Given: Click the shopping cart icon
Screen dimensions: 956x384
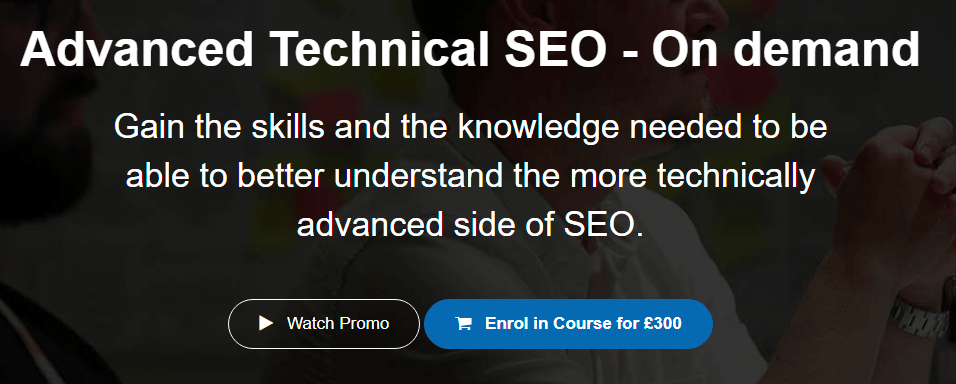Looking at the screenshot, I should click(463, 324).
